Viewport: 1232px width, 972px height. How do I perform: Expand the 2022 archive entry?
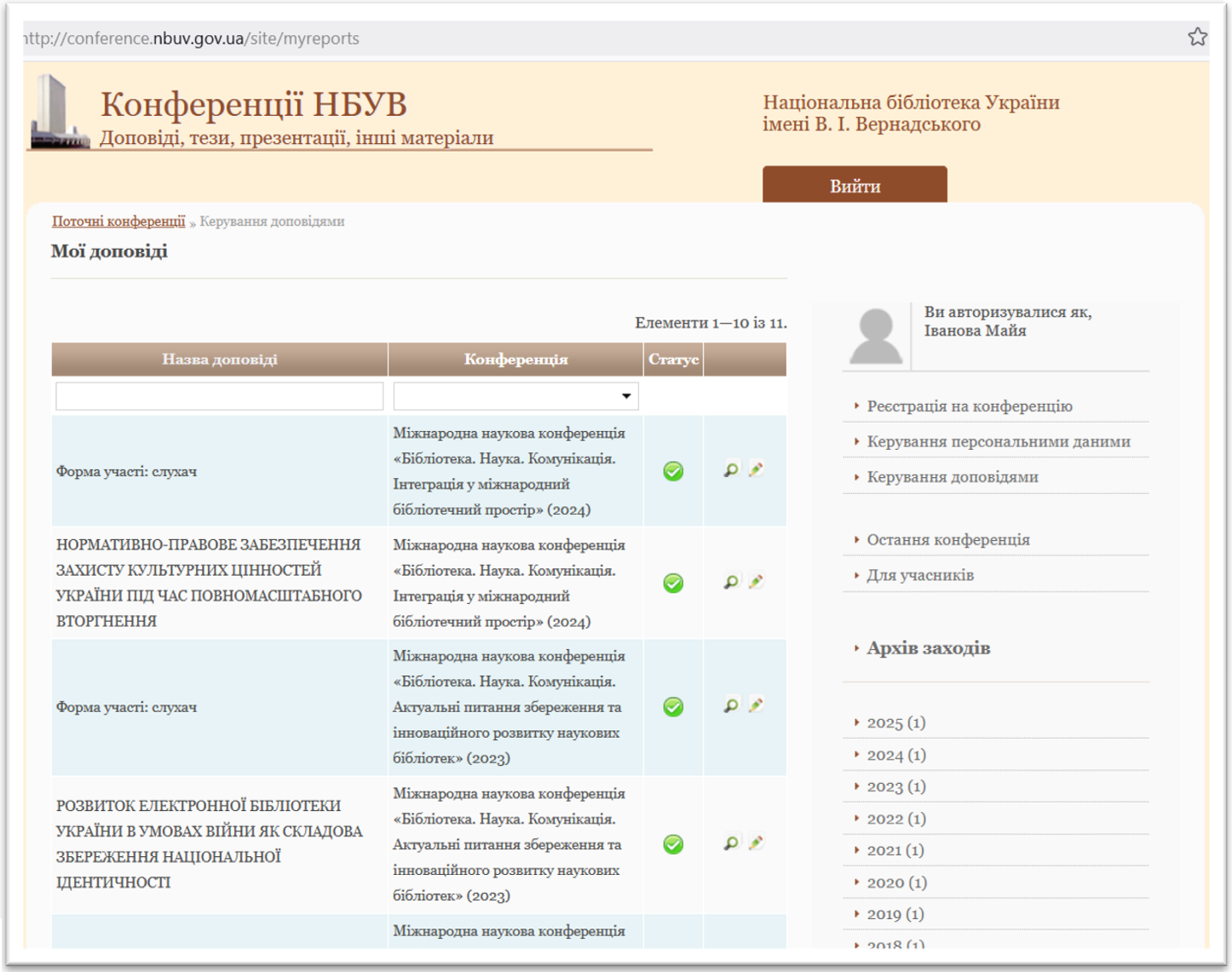(895, 819)
